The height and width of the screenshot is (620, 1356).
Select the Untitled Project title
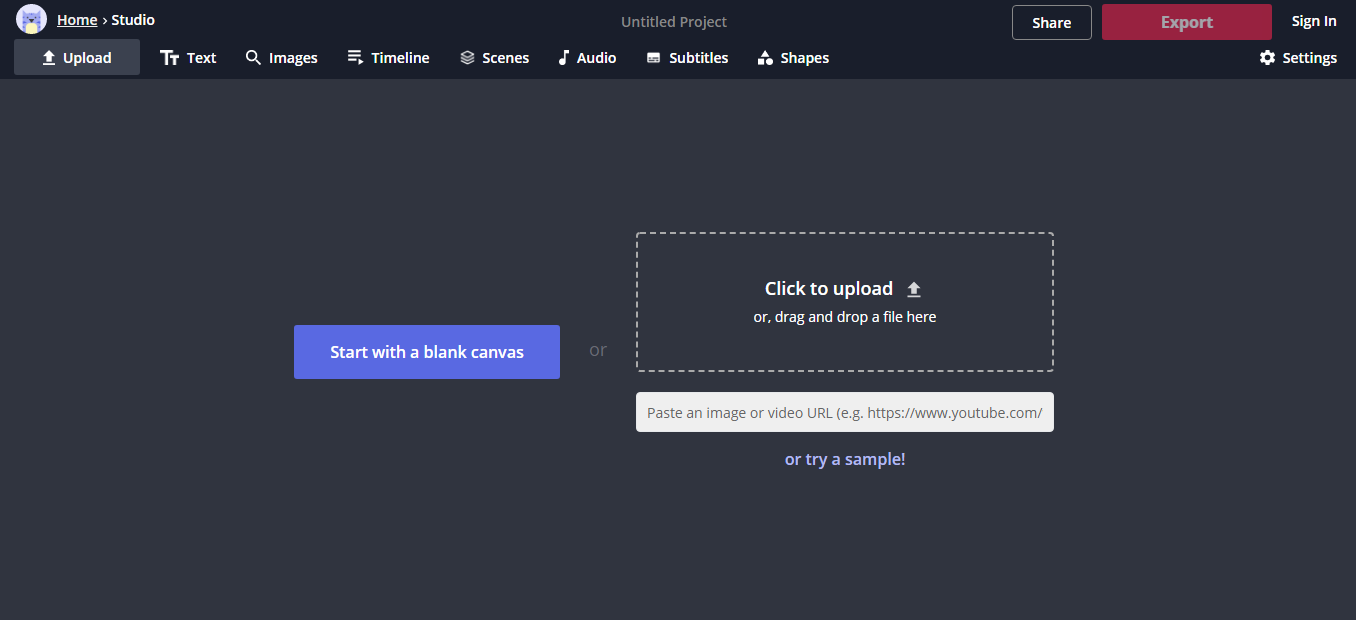pyautogui.click(x=674, y=22)
